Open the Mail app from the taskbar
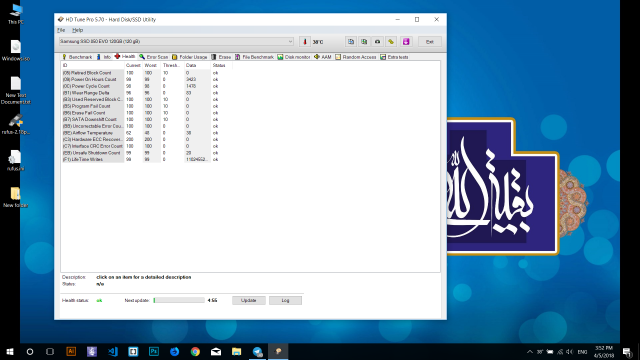 click(x=216, y=351)
